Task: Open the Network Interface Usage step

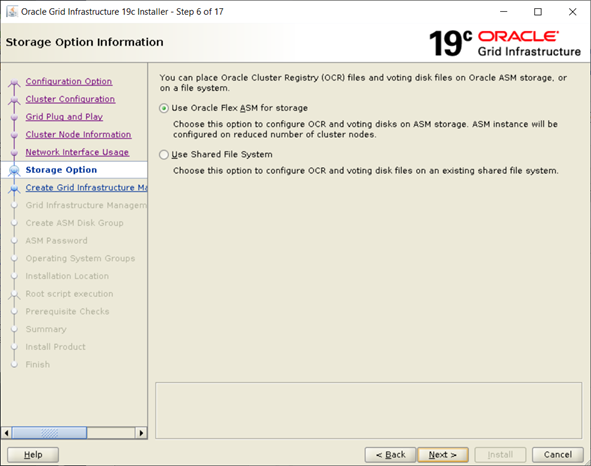Action: click(77, 152)
